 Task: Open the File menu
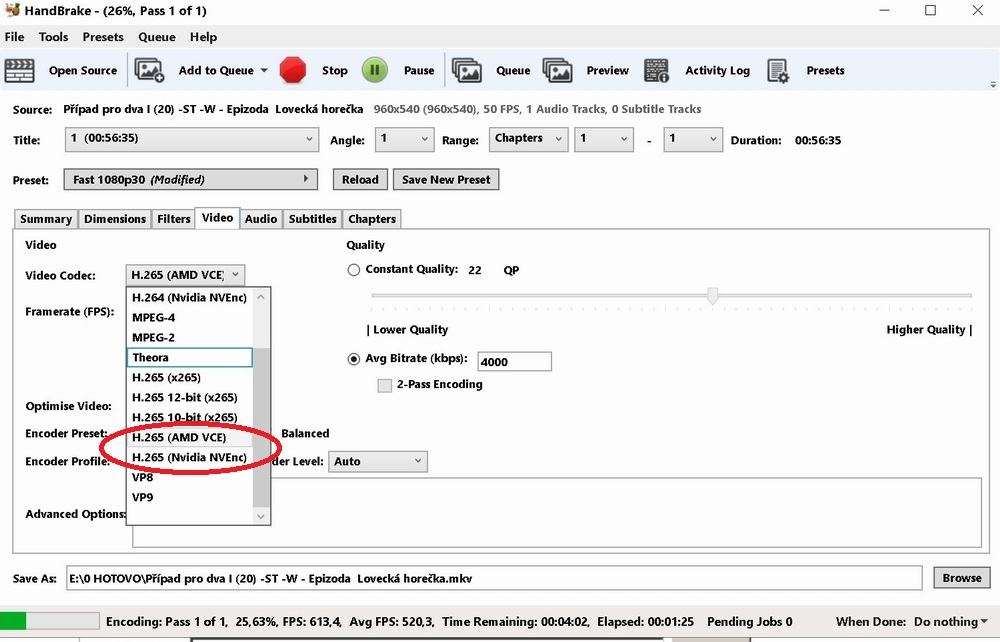coord(14,37)
